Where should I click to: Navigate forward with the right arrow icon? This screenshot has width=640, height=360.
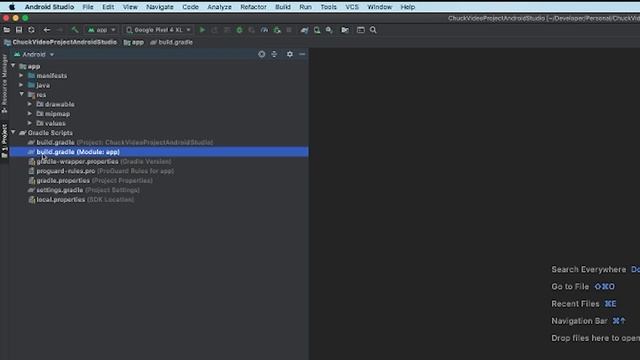pyautogui.click(x=60, y=30)
